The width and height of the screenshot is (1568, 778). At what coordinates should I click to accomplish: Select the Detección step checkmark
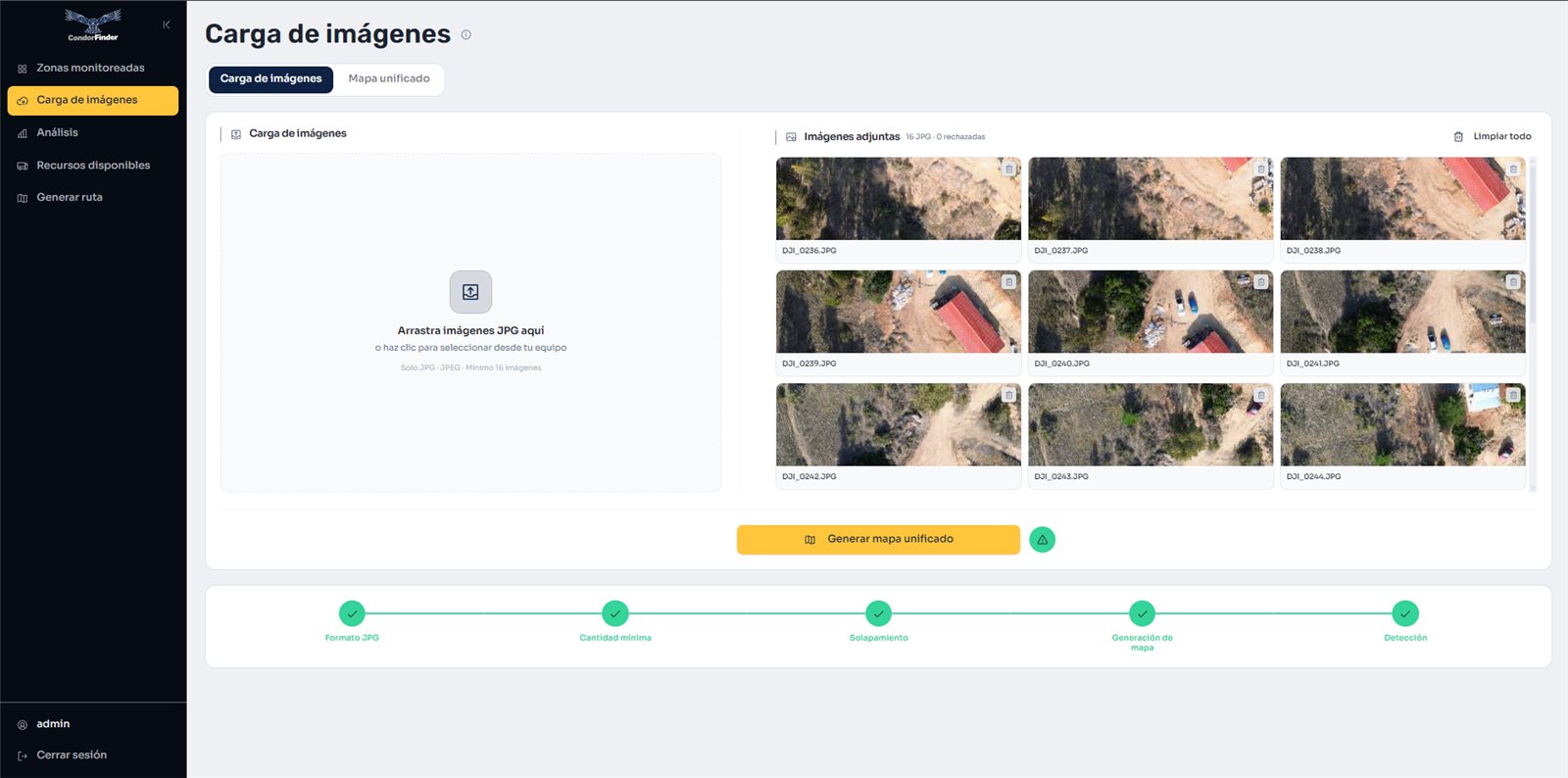(x=1405, y=613)
